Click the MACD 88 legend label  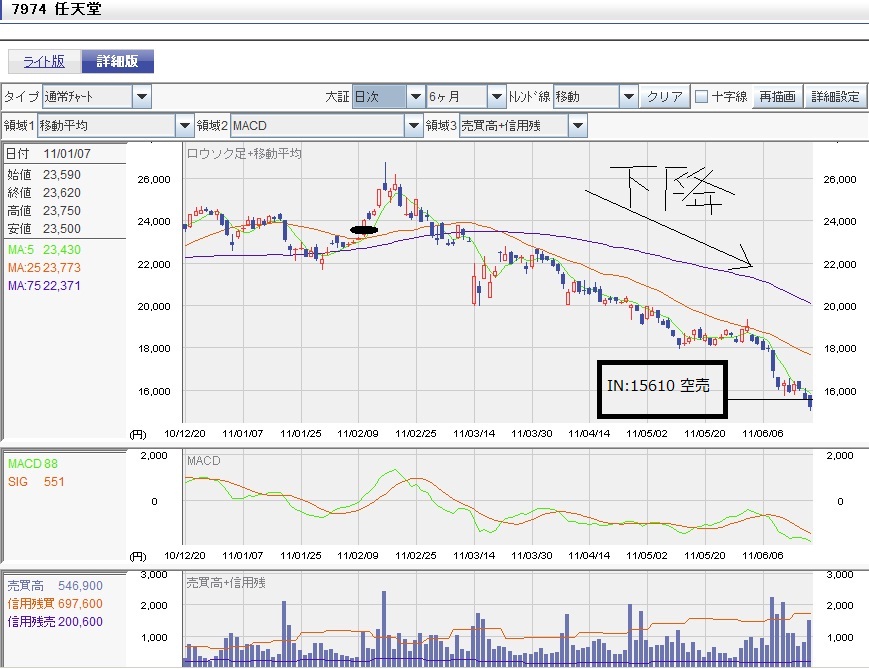coord(33,464)
